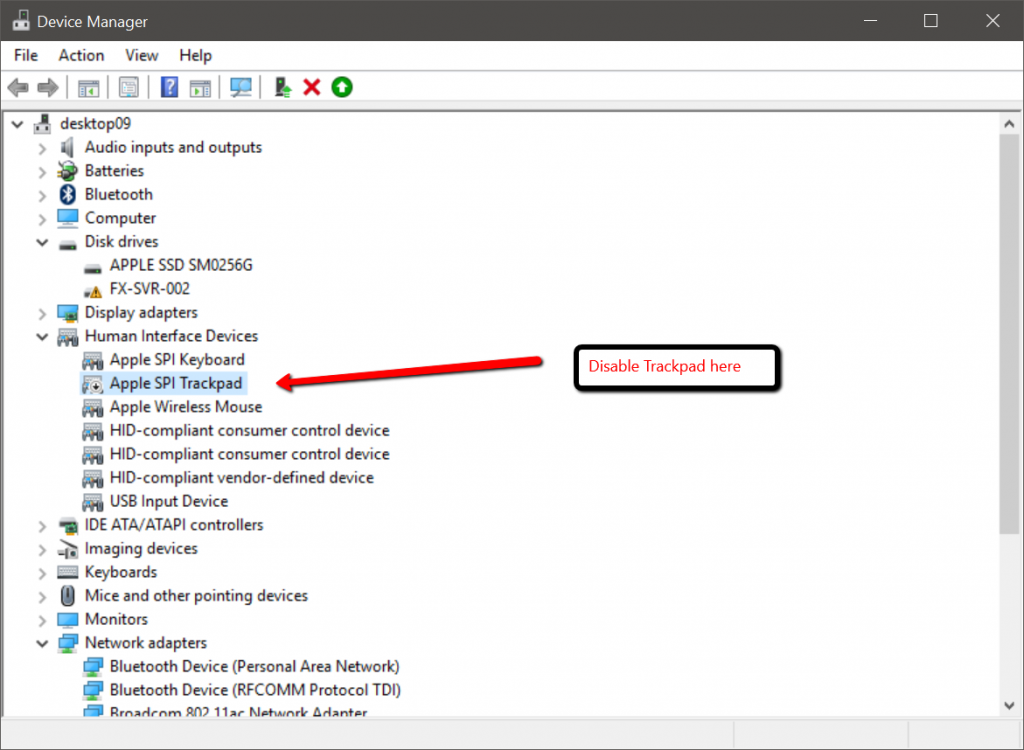
Task: Collapse the Human Interface Devices category
Action: point(42,336)
